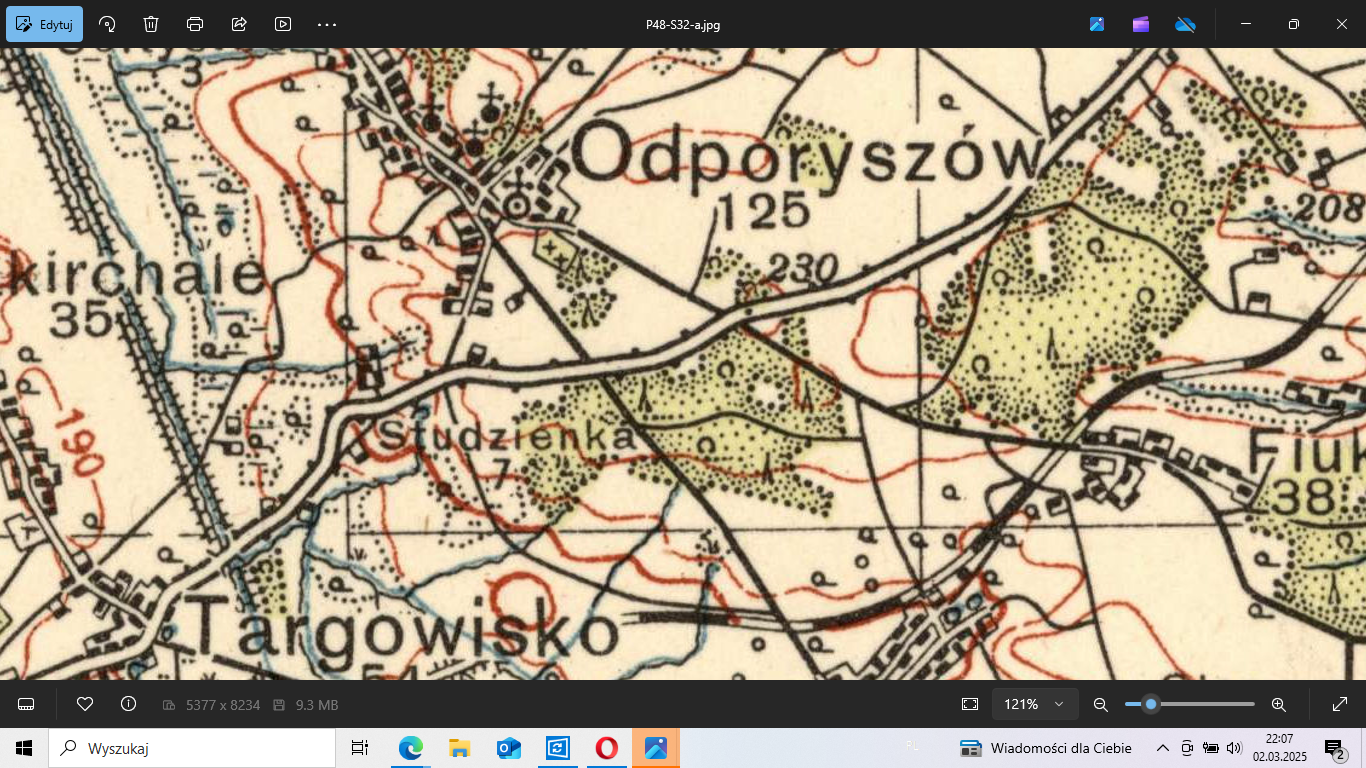The image size is (1366, 768).
Task: Open the share options icon
Action: point(239,24)
